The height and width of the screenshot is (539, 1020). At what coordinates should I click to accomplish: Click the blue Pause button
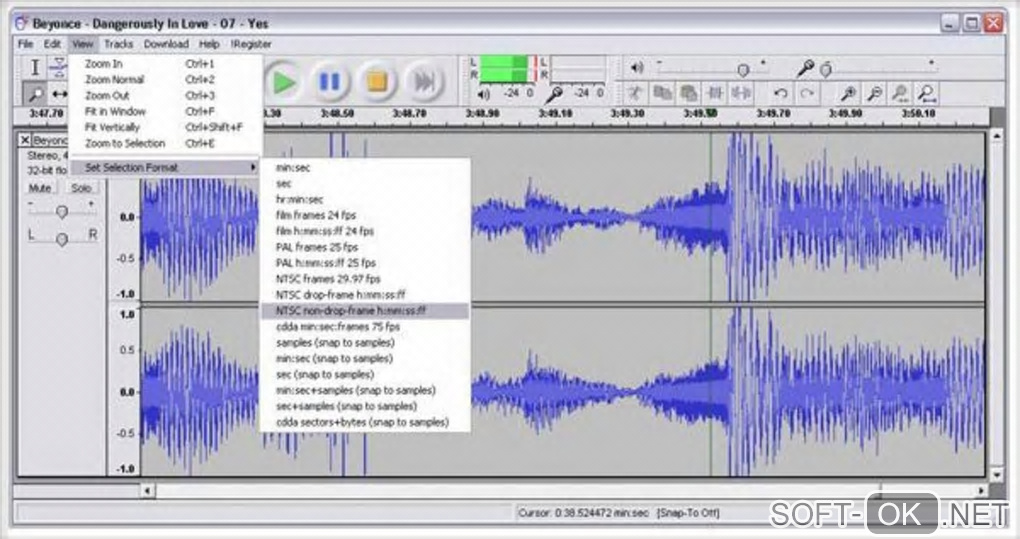[330, 82]
